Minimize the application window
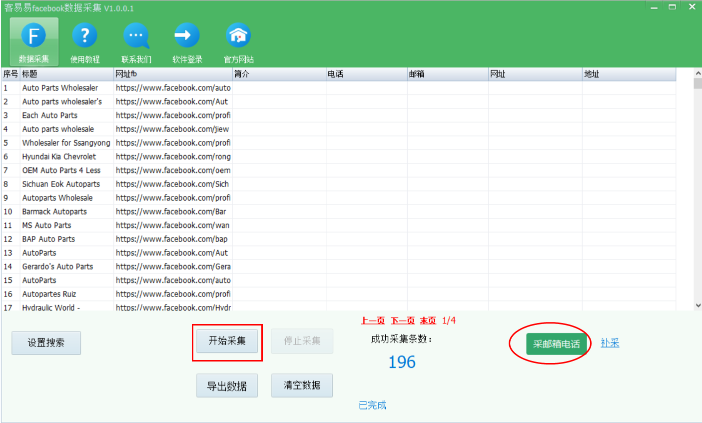The width and height of the screenshot is (702, 423). pyautogui.click(x=655, y=7)
